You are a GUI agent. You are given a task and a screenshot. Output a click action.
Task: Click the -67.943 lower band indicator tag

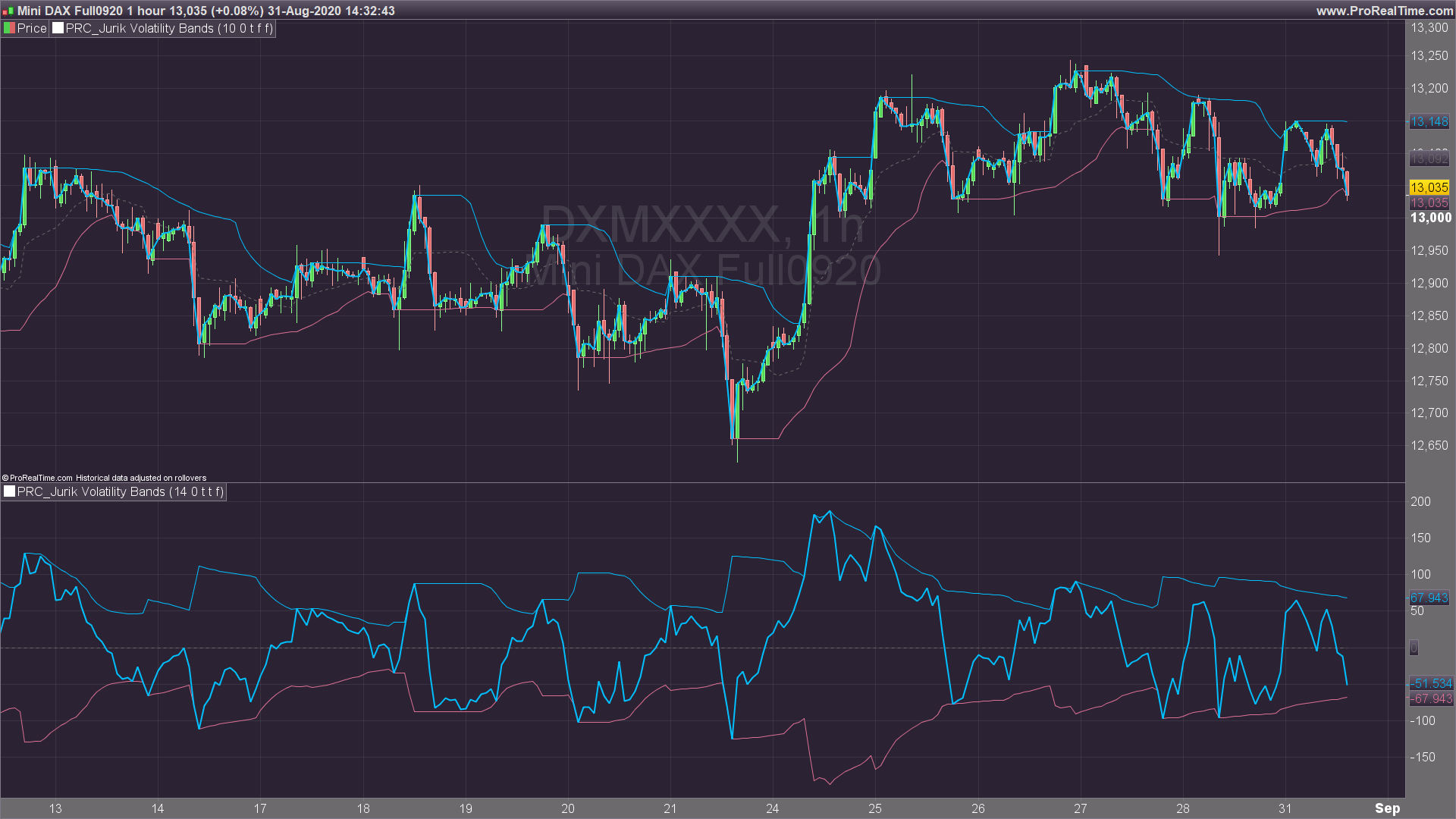point(1430,698)
